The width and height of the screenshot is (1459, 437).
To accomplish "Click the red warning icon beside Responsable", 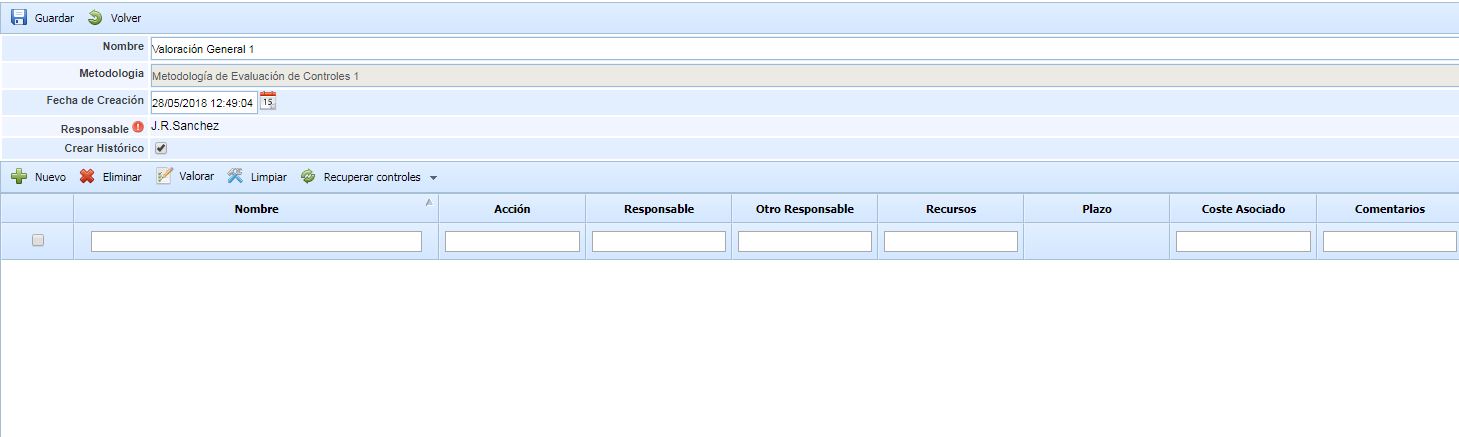I will pyautogui.click(x=138, y=128).
